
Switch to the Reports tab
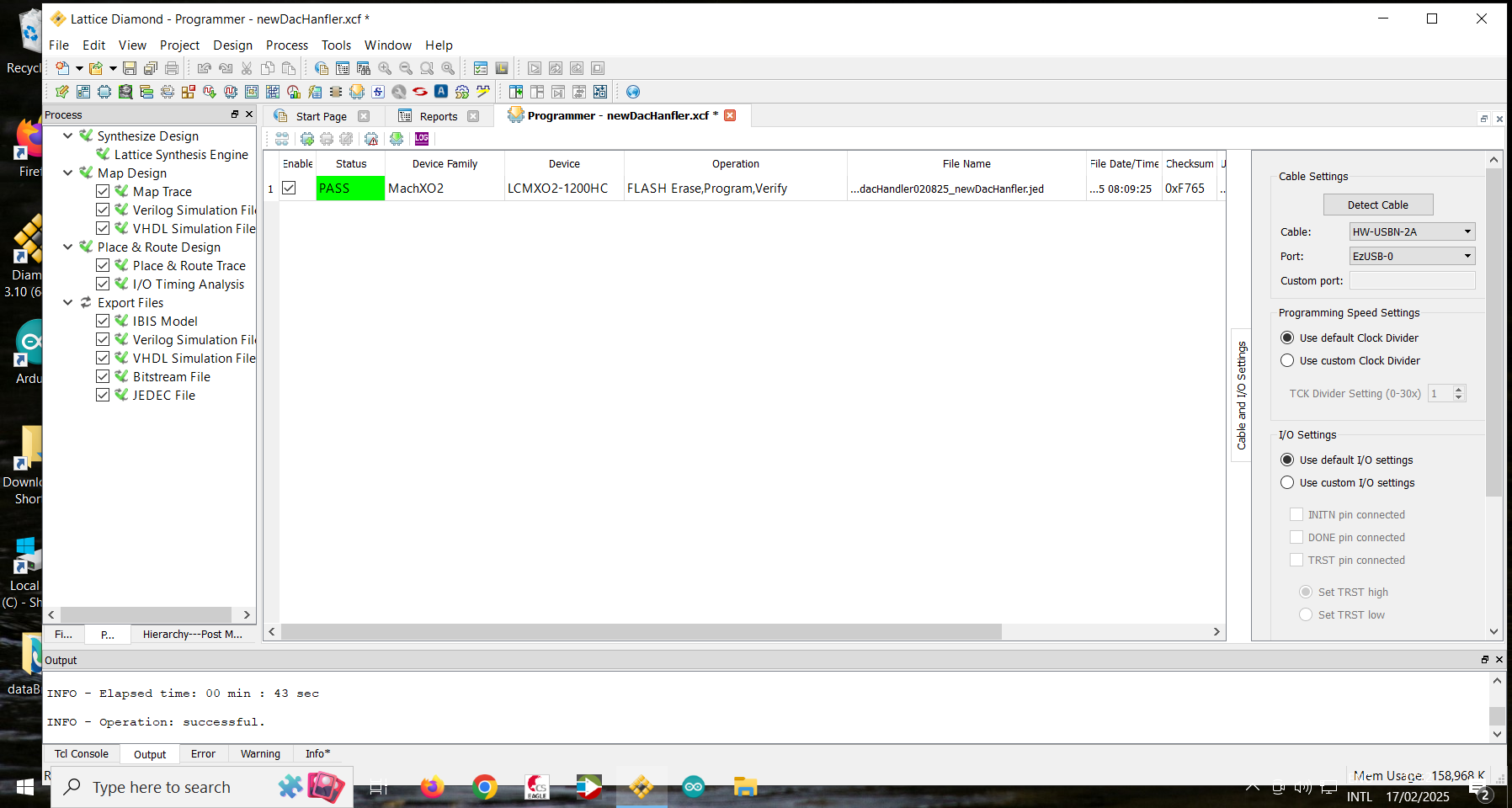[438, 116]
